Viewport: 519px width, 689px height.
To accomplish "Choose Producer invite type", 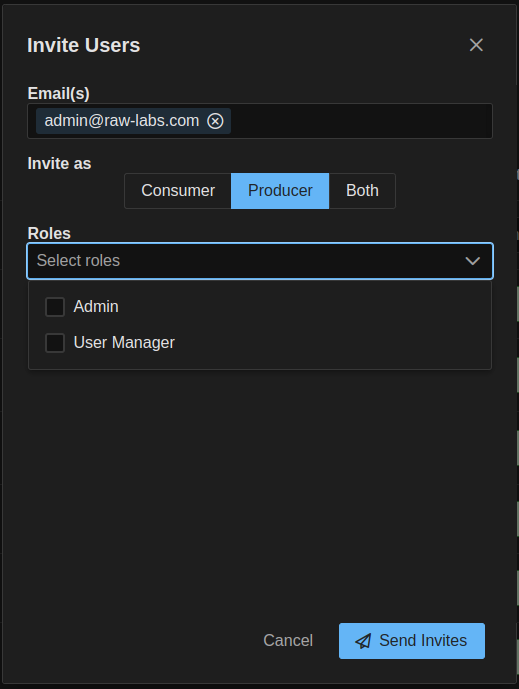I will pos(280,191).
